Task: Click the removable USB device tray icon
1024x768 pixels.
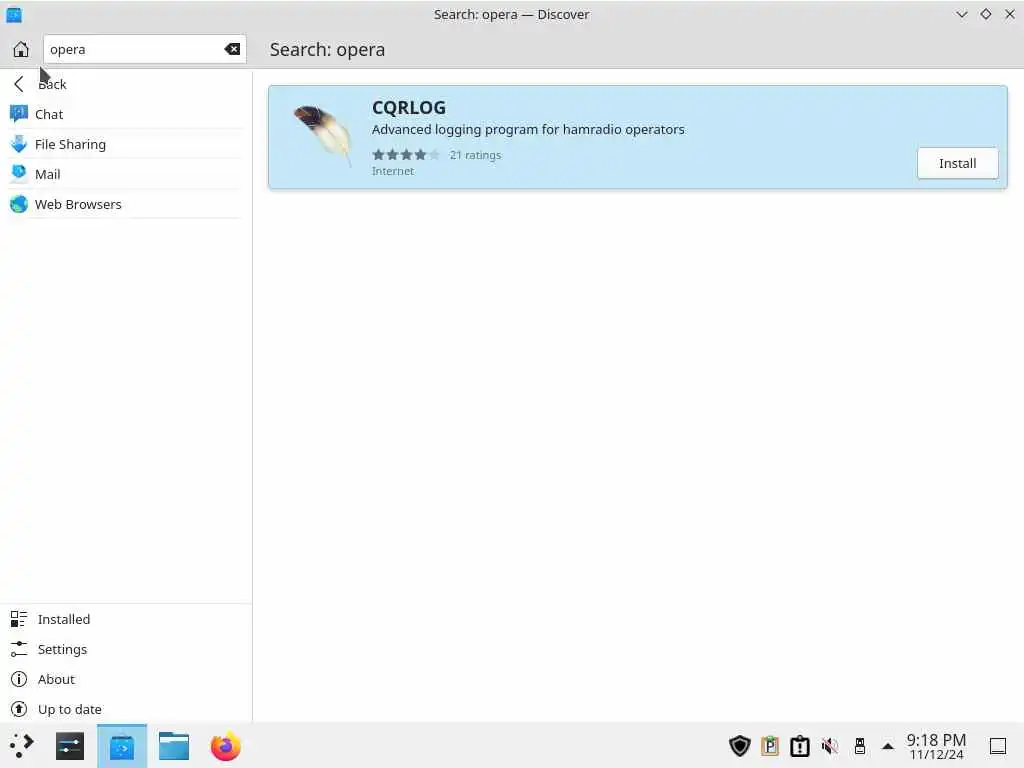Action: (860, 746)
